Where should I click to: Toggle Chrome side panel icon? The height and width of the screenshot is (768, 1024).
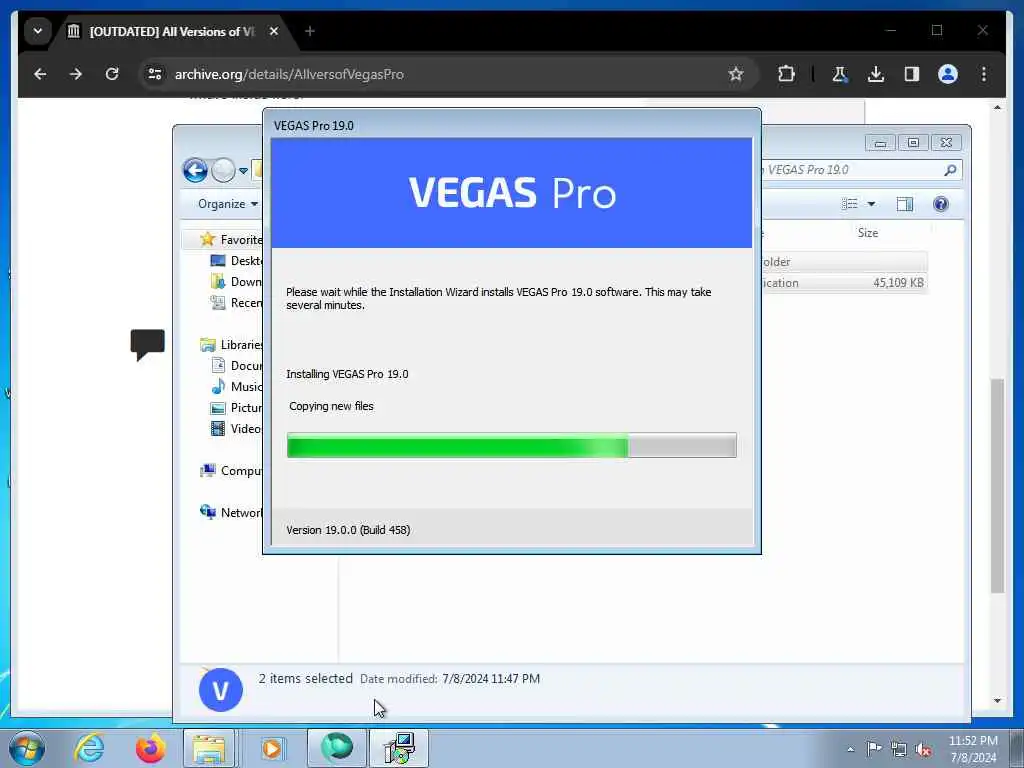coord(912,74)
